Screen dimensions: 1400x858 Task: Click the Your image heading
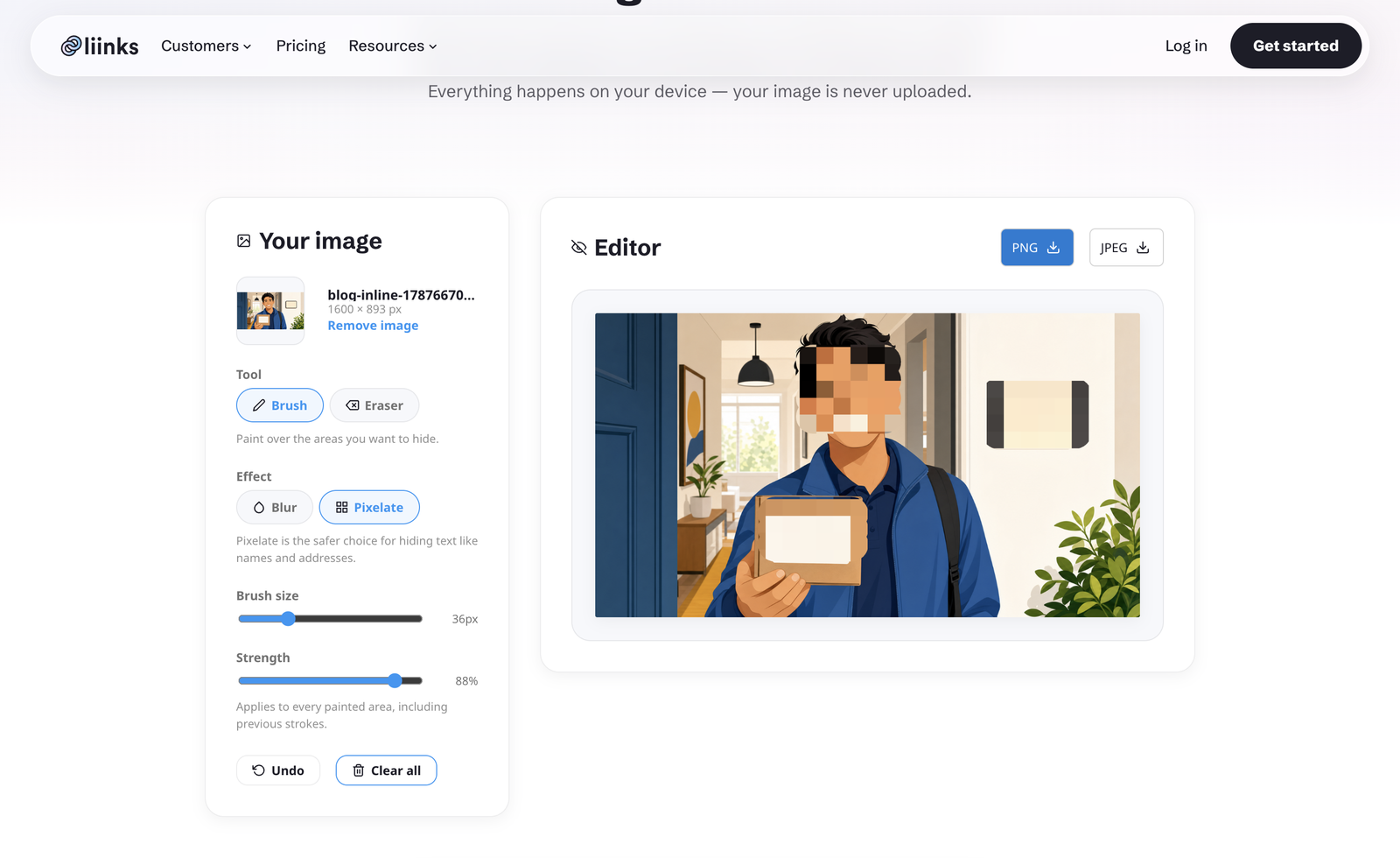click(x=320, y=241)
